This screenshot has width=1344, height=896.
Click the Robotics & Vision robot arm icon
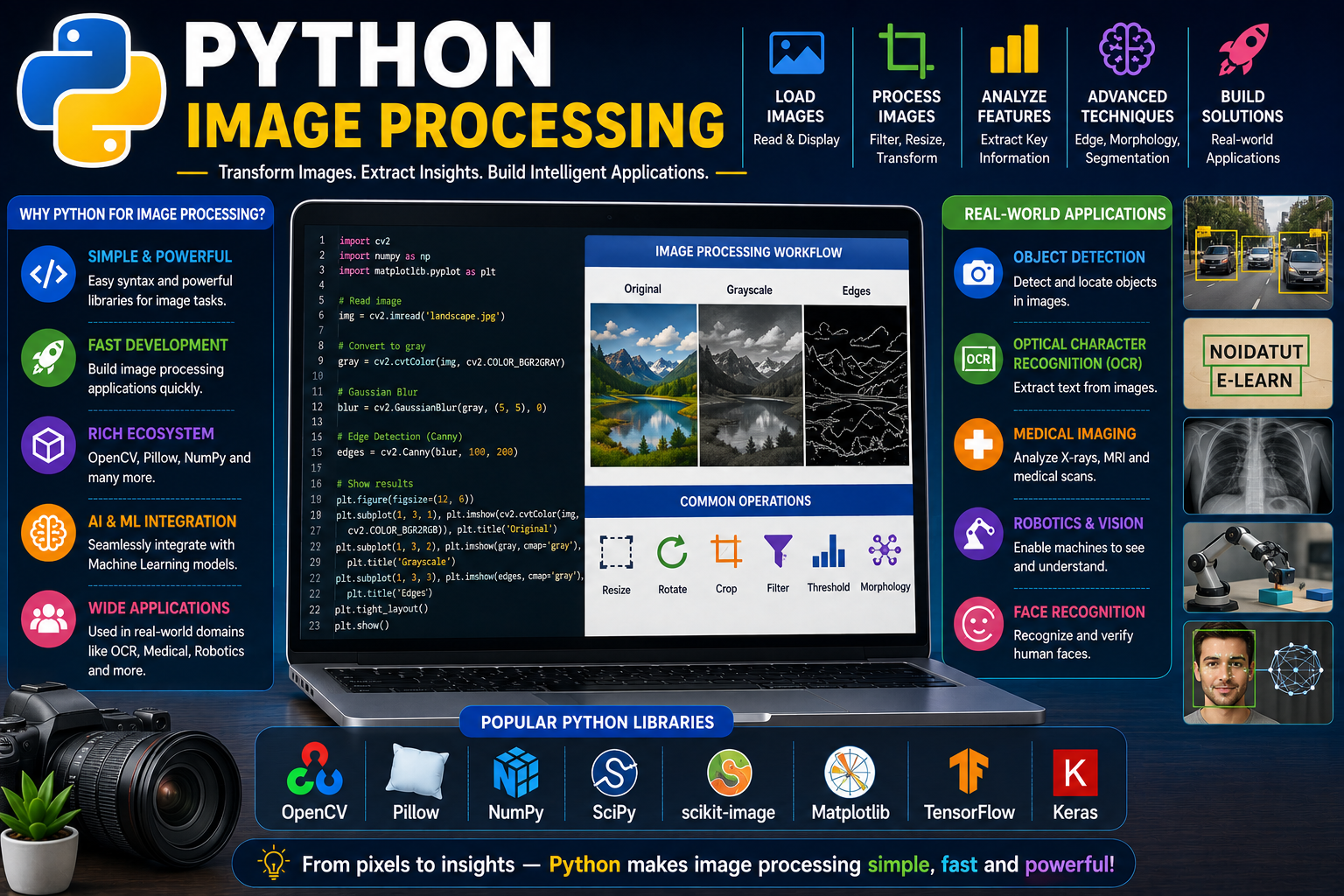click(x=978, y=534)
